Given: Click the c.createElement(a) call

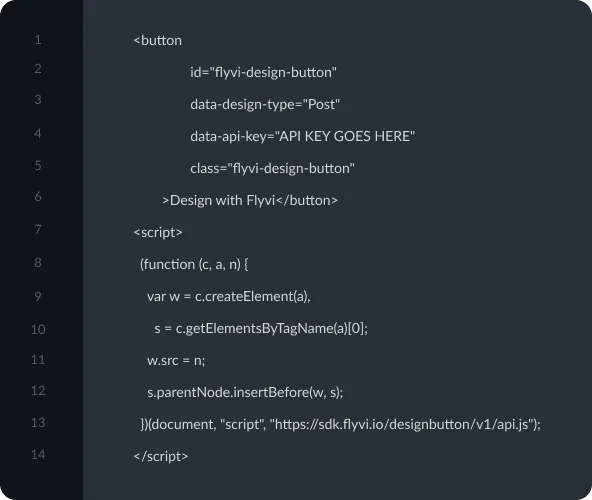Looking at the screenshot, I should (x=252, y=296).
